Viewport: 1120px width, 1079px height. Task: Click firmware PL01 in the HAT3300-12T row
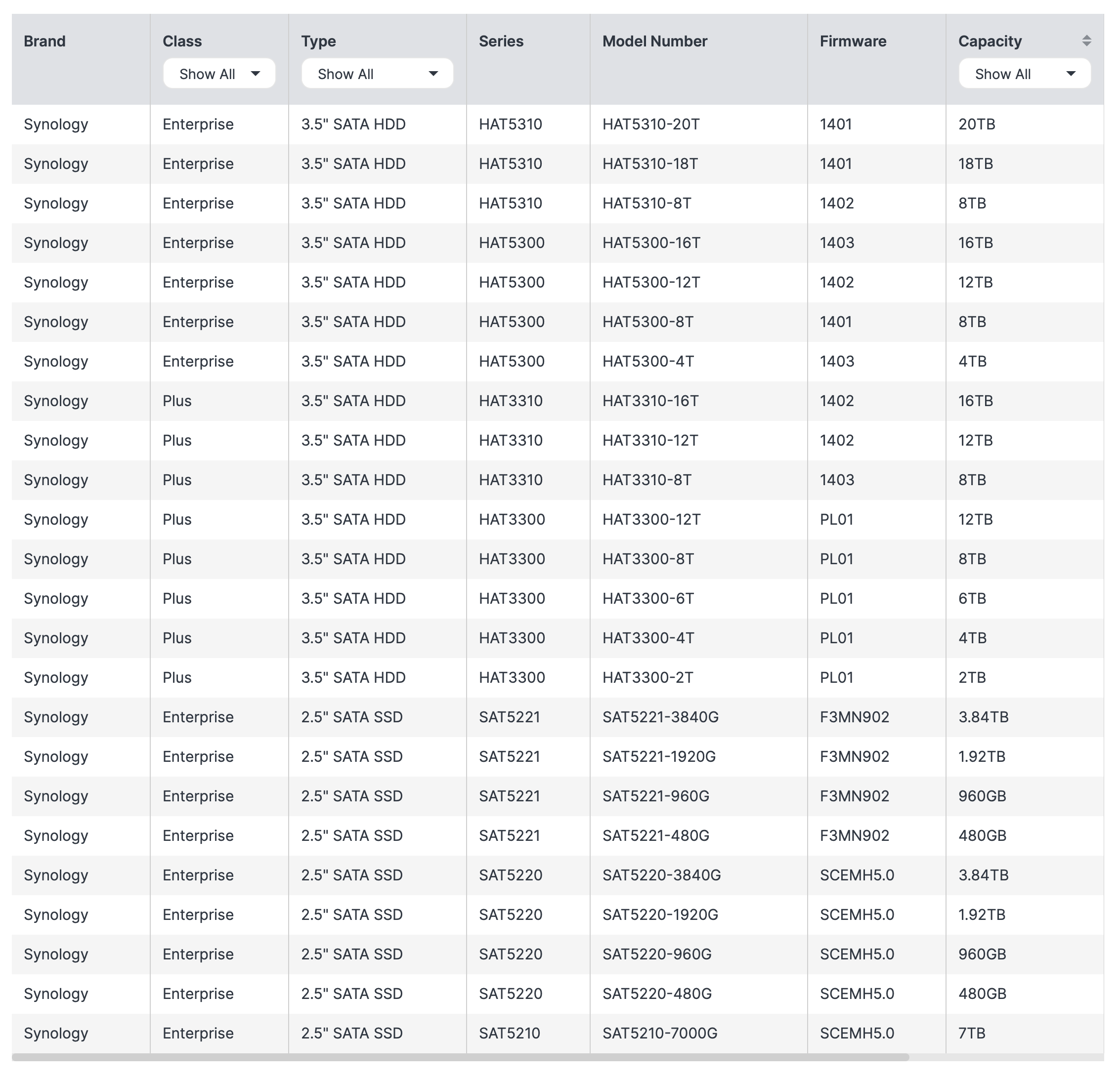(x=837, y=519)
